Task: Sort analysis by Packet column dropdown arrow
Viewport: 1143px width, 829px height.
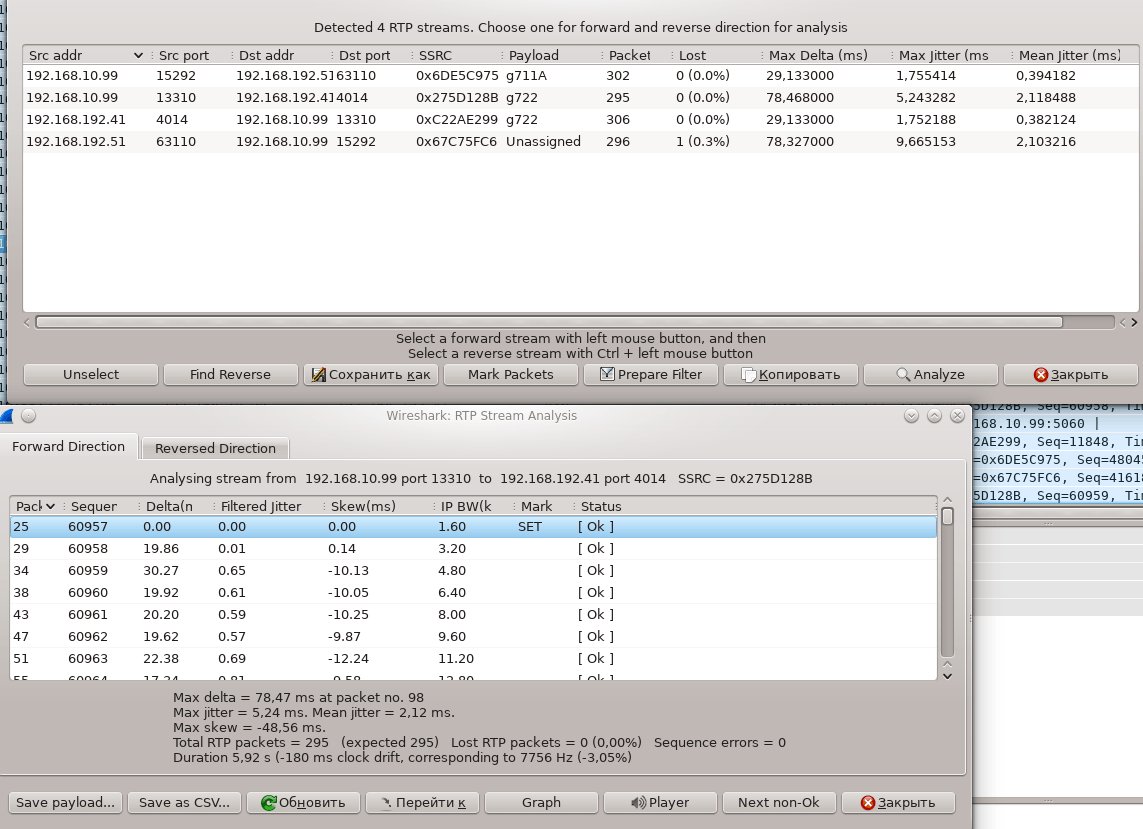Action: coord(50,506)
